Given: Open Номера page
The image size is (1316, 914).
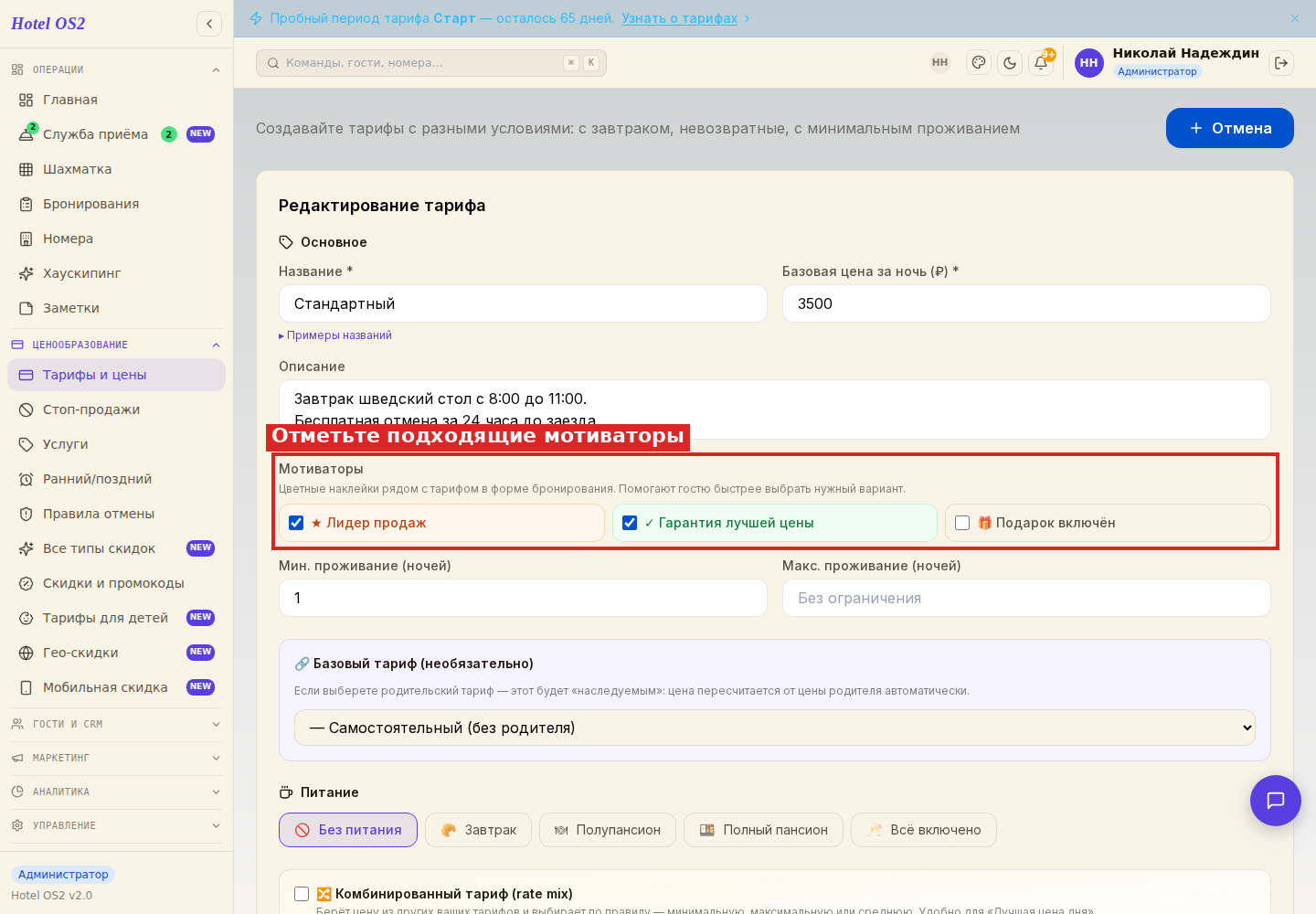Looking at the screenshot, I should click(116, 239).
